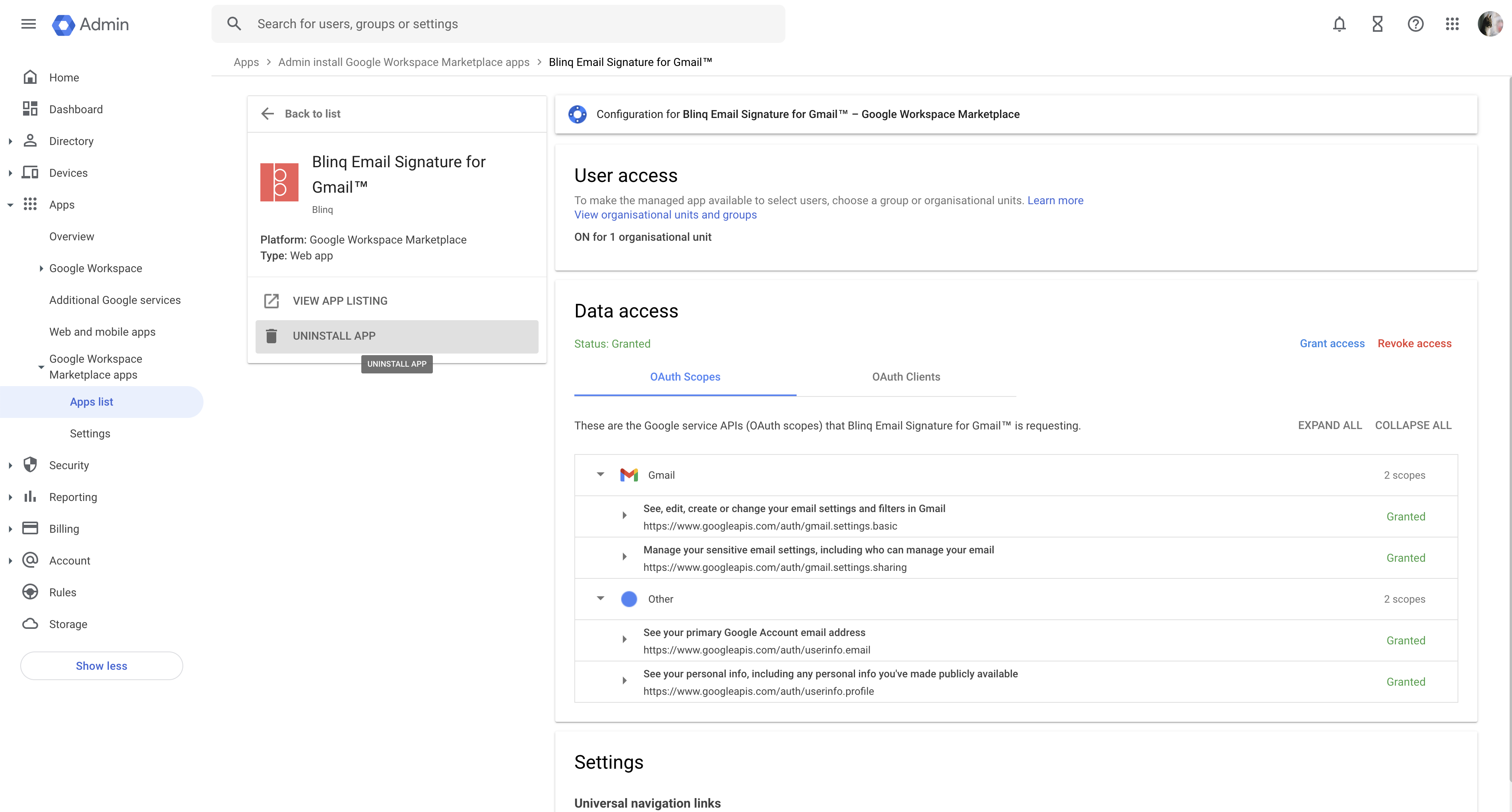Open View organisational units and groups
1512x812 pixels.
click(x=666, y=215)
